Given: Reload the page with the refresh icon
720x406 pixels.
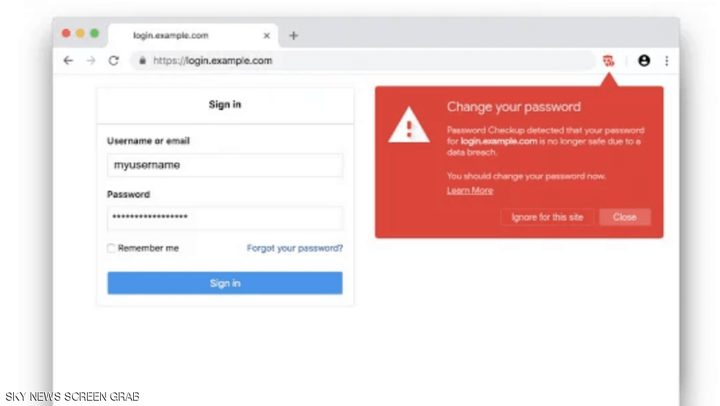Looking at the screenshot, I should tap(114, 61).
